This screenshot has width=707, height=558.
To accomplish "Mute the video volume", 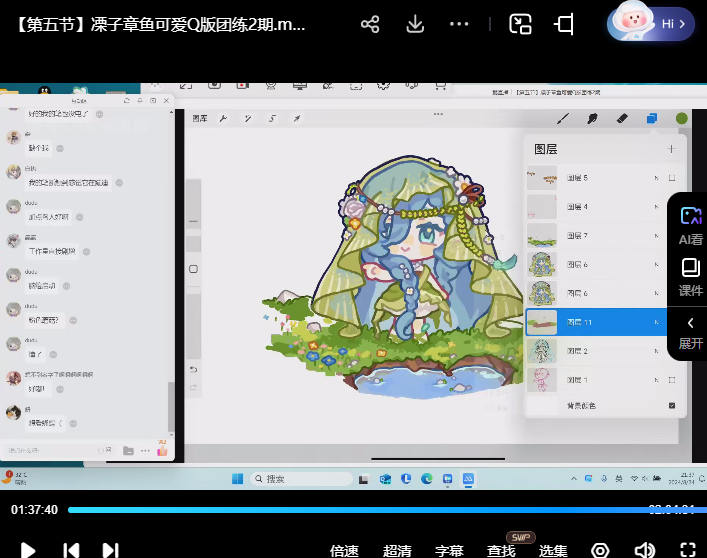I will coord(645,549).
